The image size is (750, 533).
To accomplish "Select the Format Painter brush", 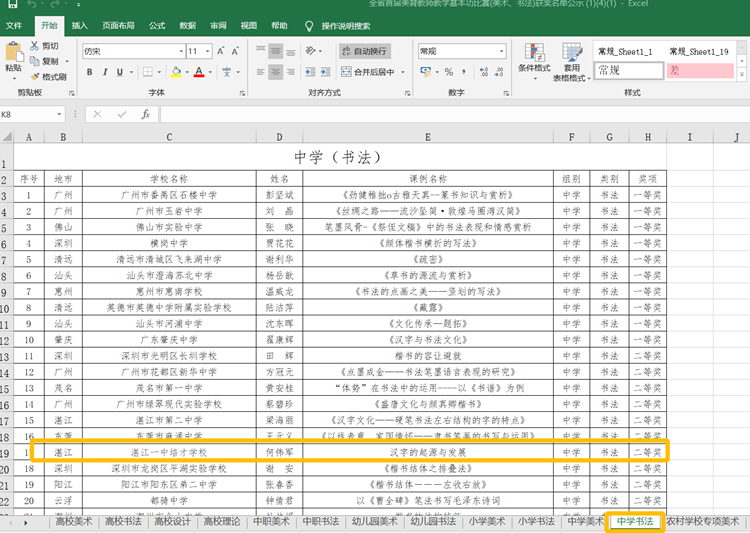I will click(34, 77).
